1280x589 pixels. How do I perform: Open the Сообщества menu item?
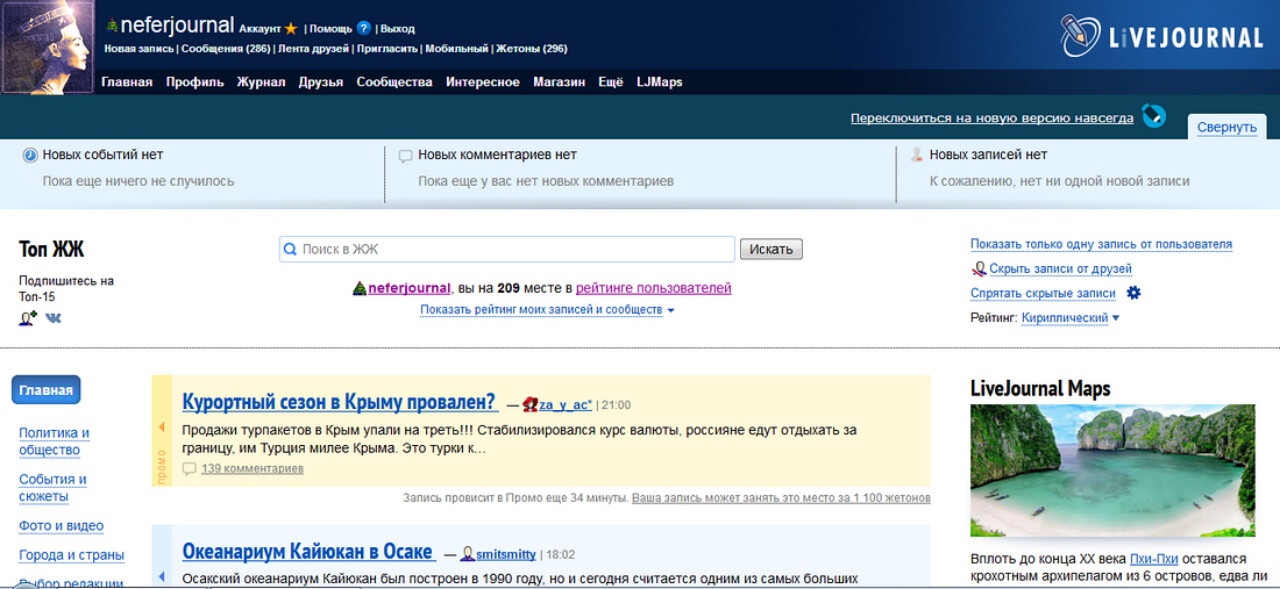tap(394, 82)
